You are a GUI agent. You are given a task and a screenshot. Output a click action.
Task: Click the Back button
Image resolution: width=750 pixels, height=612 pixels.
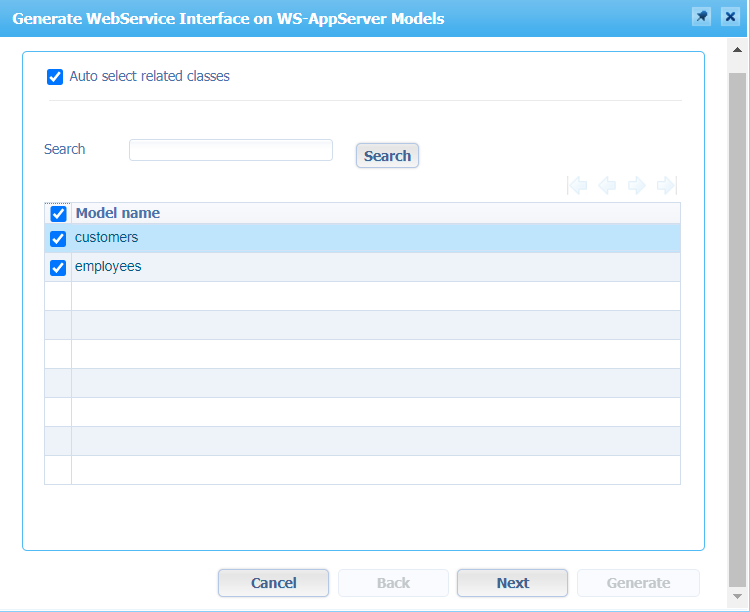(x=393, y=583)
